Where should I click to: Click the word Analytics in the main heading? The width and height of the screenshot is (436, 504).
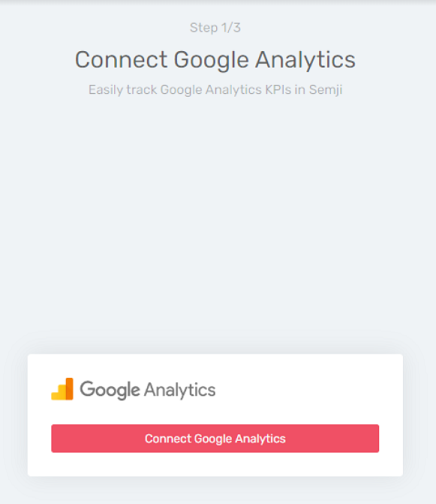point(305,61)
